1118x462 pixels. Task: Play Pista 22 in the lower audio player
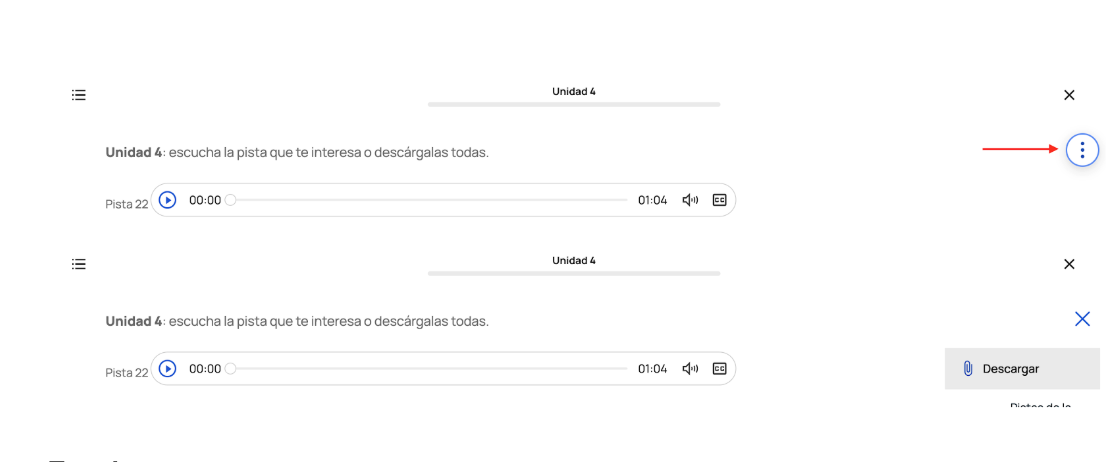(168, 369)
